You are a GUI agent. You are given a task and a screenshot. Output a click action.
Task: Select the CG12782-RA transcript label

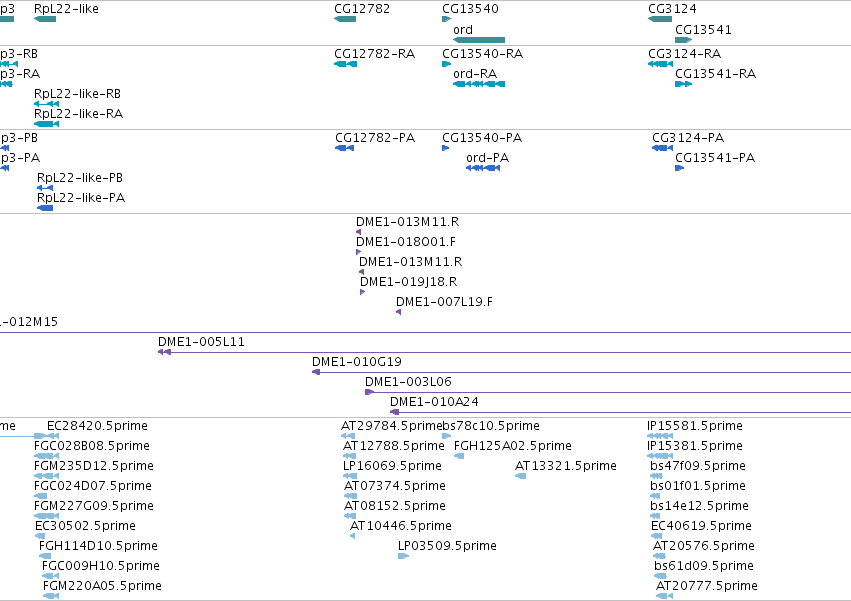(374, 53)
